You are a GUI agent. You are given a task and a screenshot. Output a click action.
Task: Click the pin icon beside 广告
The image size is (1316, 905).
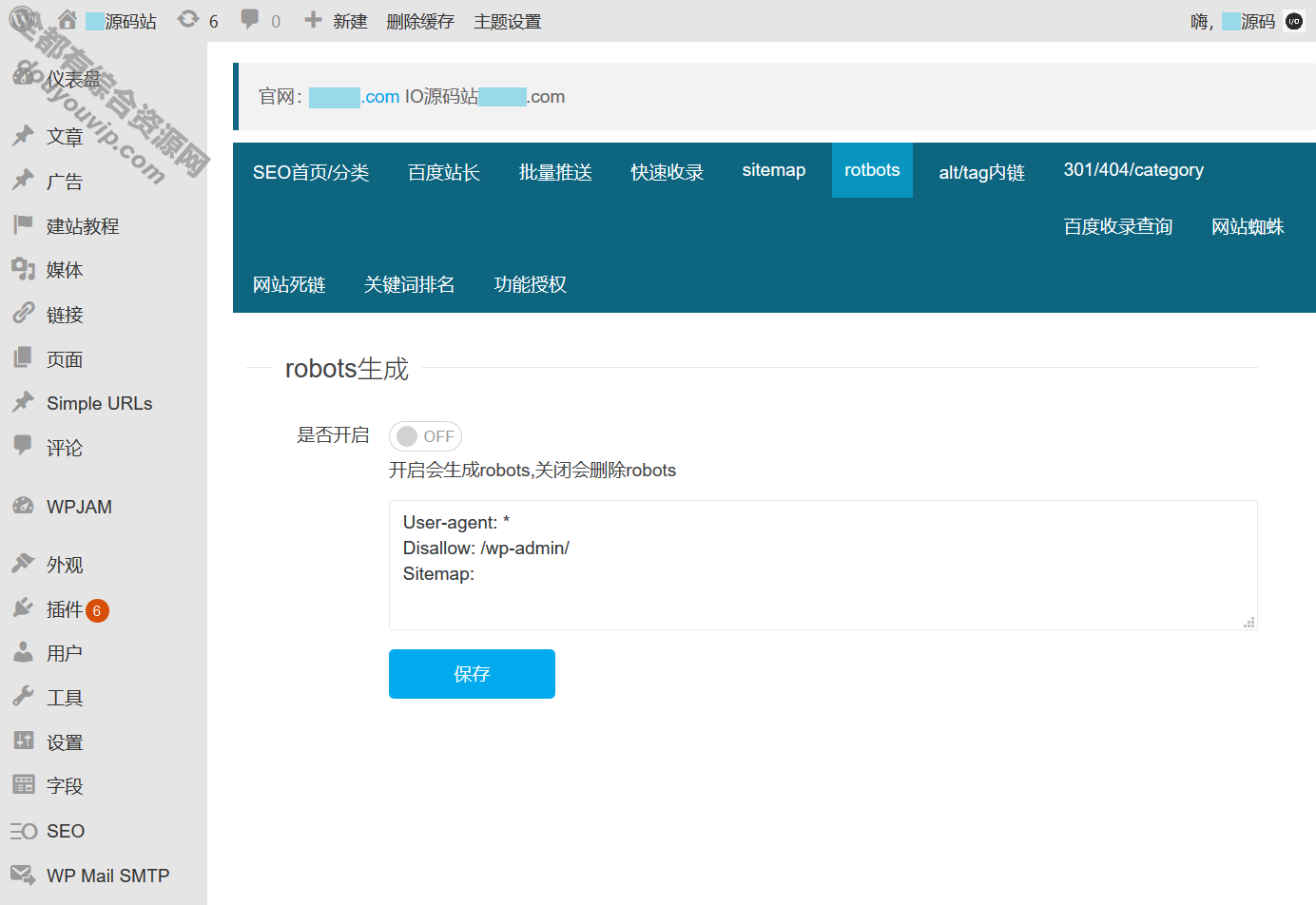click(23, 181)
